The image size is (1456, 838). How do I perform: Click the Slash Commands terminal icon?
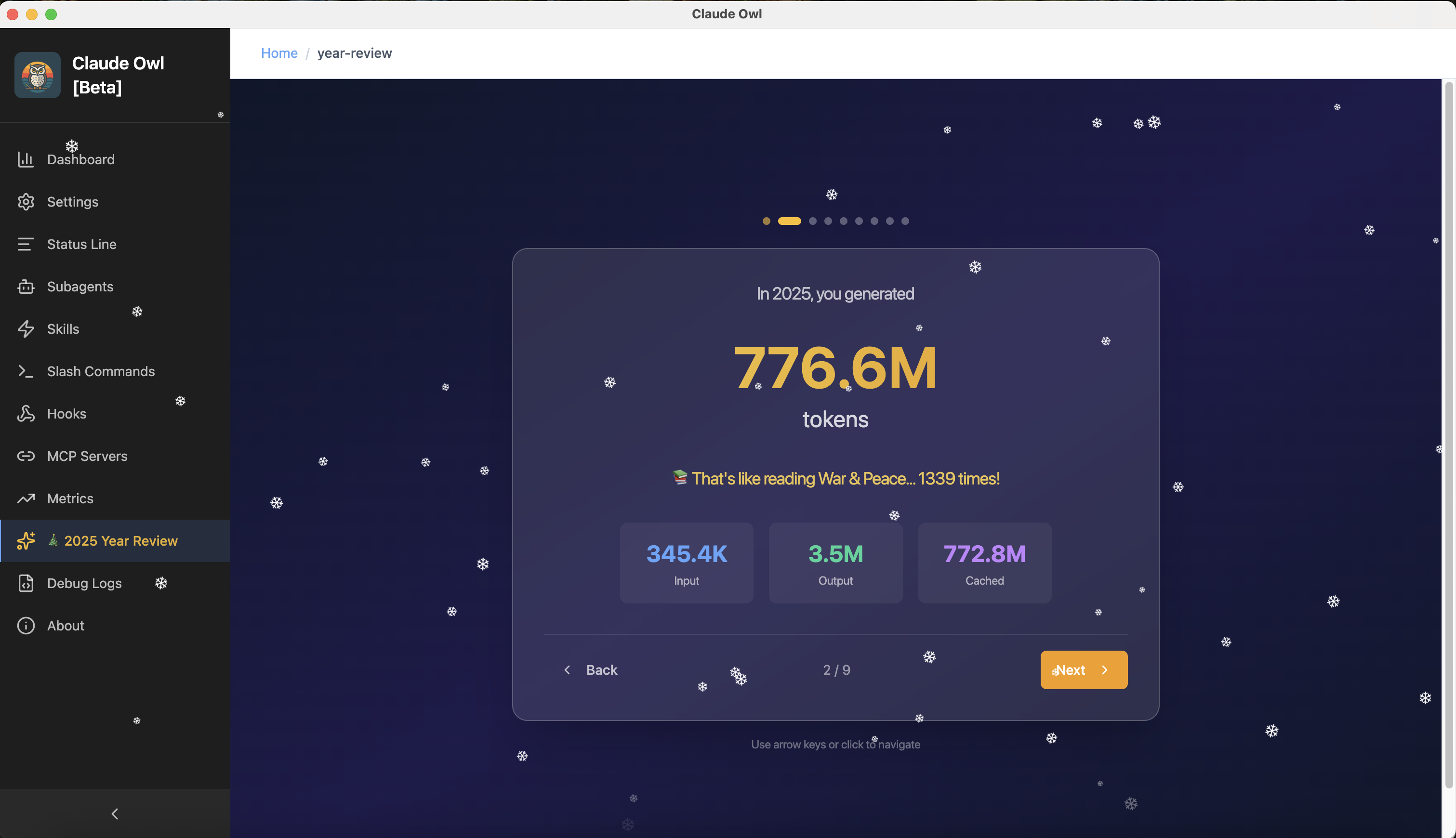(x=26, y=371)
